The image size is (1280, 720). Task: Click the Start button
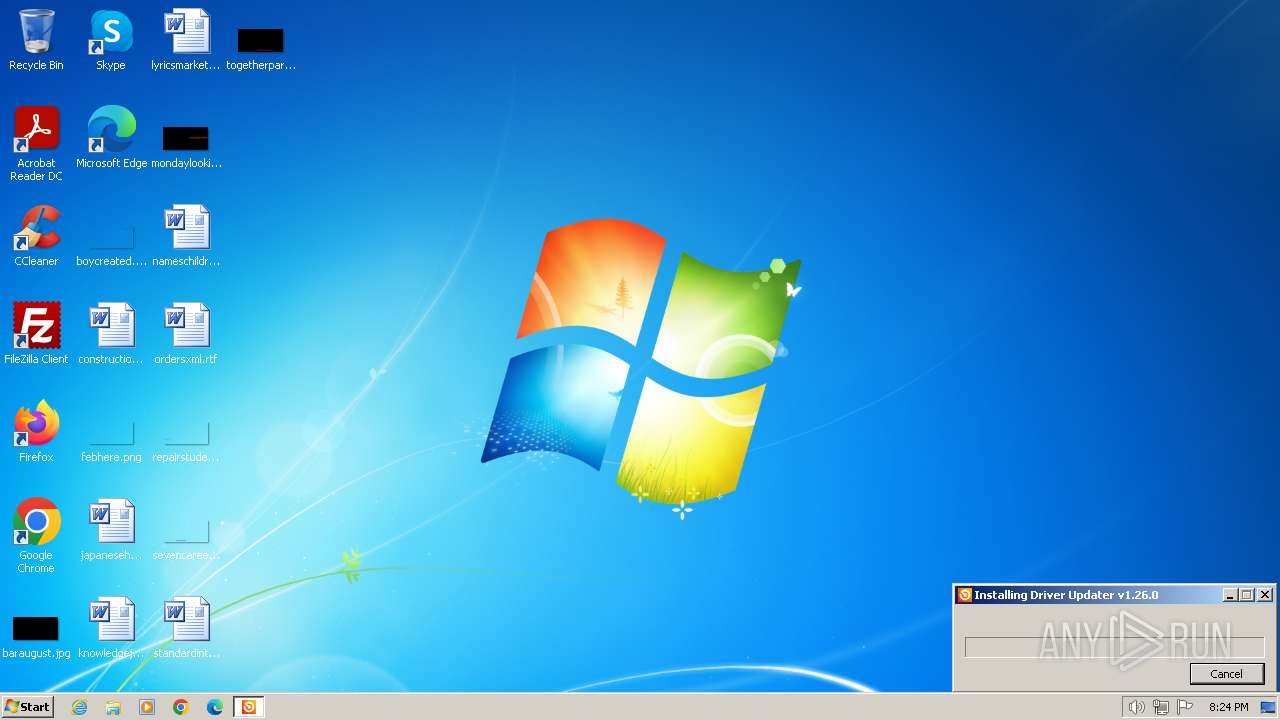click(28, 707)
